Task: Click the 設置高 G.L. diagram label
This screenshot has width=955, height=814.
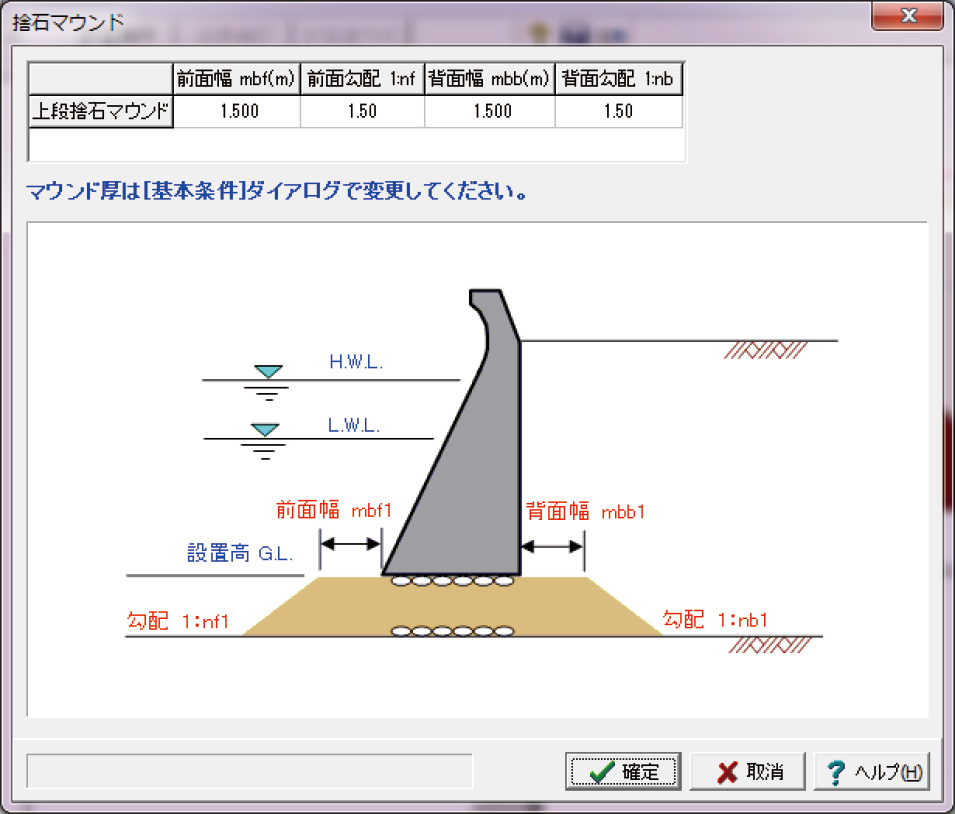Action: pos(240,553)
